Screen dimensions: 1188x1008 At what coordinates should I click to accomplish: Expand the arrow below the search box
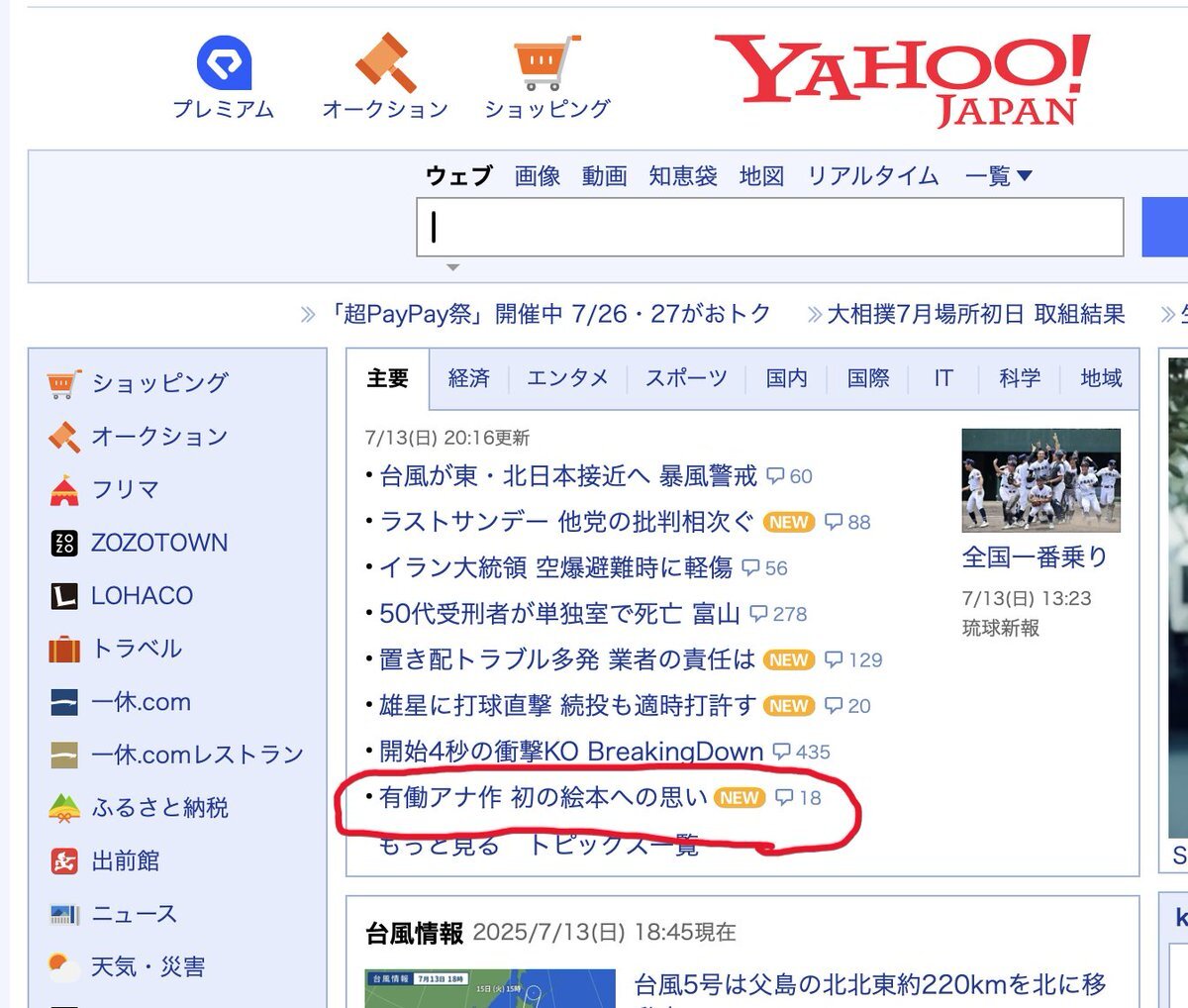(x=452, y=267)
